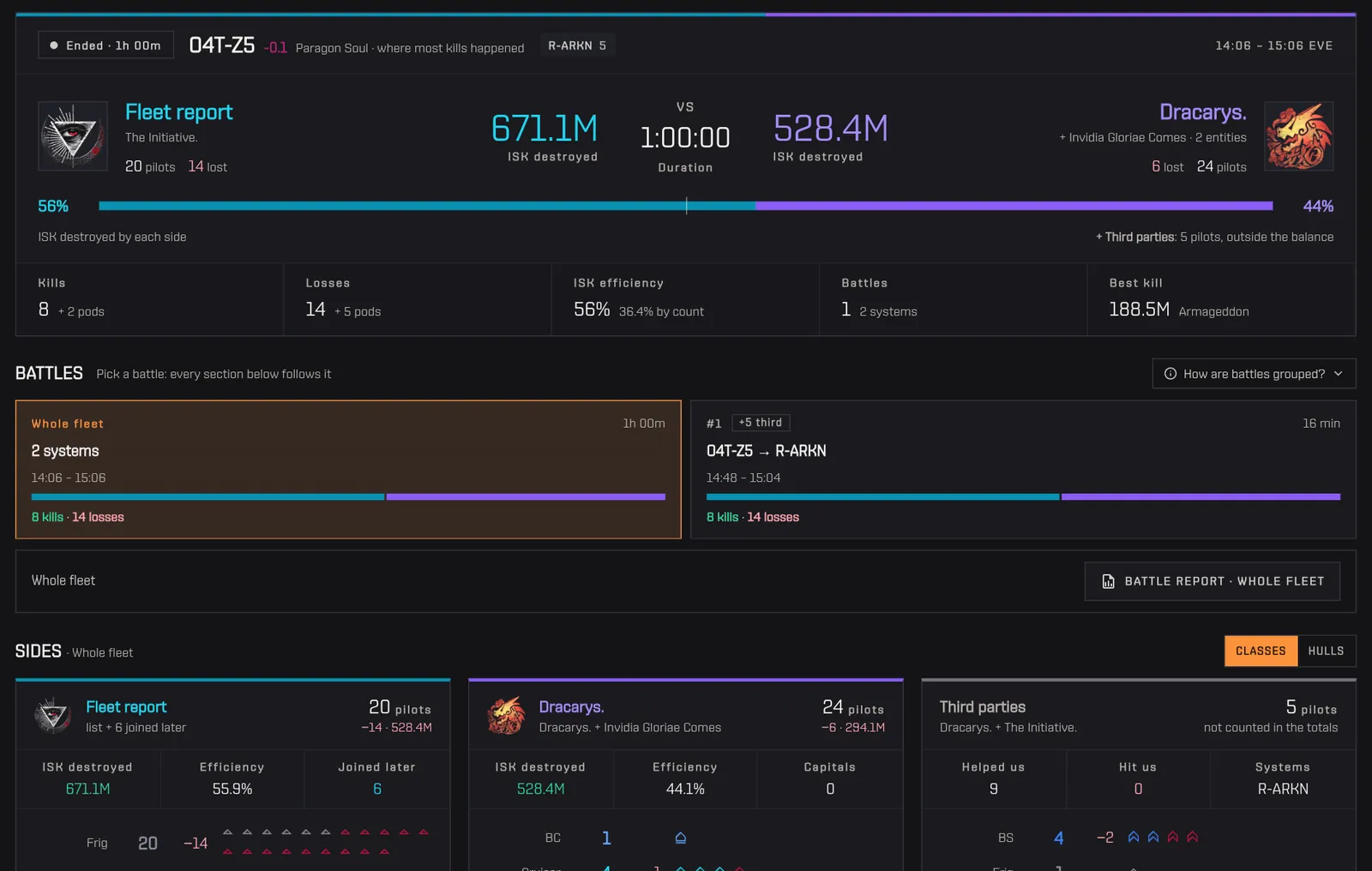This screenshot has height=871, width=1372.
Task: Click the status dot in the Ended chip
Action: pyautogui.click(x=54, y=45)
